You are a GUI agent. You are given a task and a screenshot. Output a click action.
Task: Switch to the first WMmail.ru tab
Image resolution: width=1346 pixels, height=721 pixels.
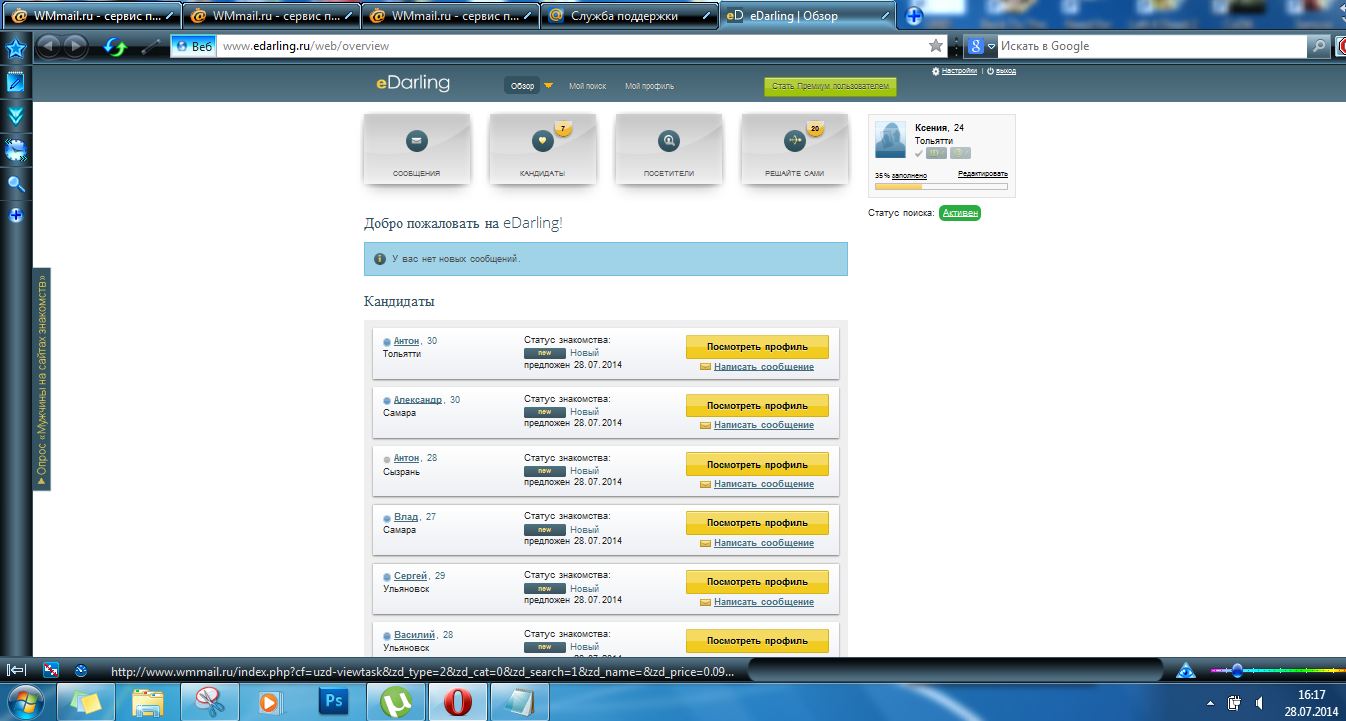pyautogui.click(x=91, y=16)
